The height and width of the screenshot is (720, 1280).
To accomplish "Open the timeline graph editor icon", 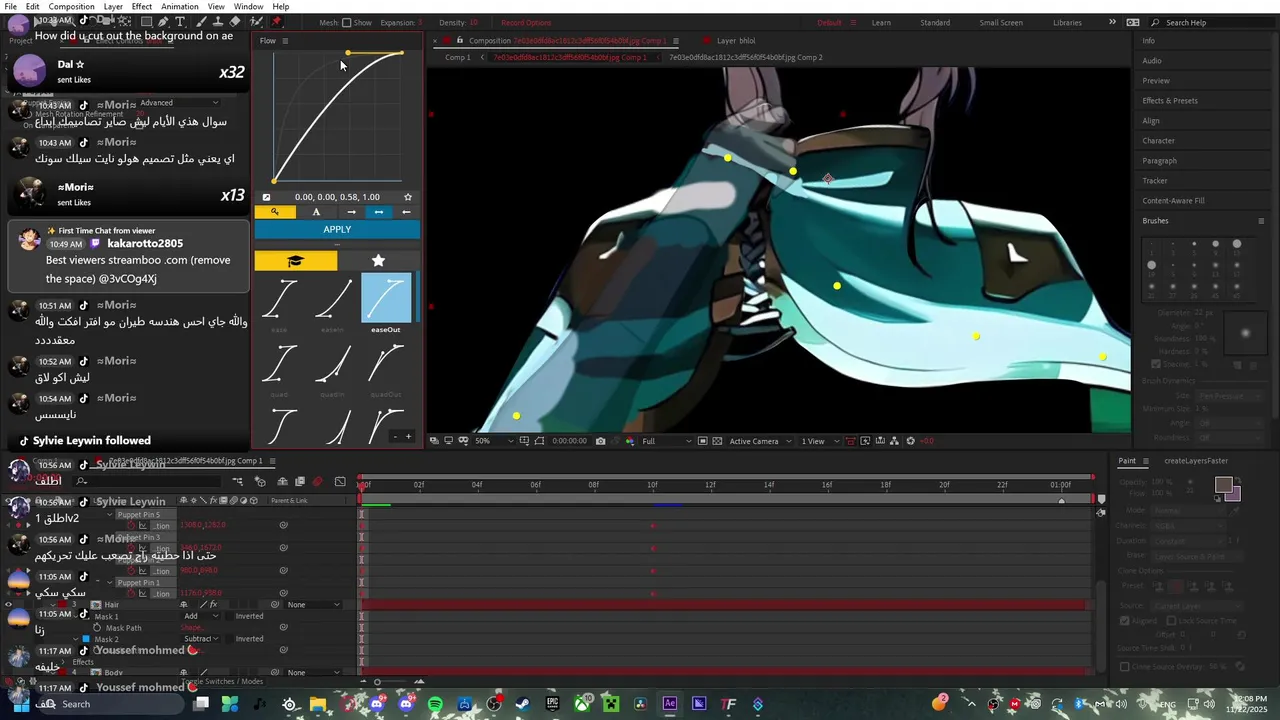I will [x=340, y=482].
